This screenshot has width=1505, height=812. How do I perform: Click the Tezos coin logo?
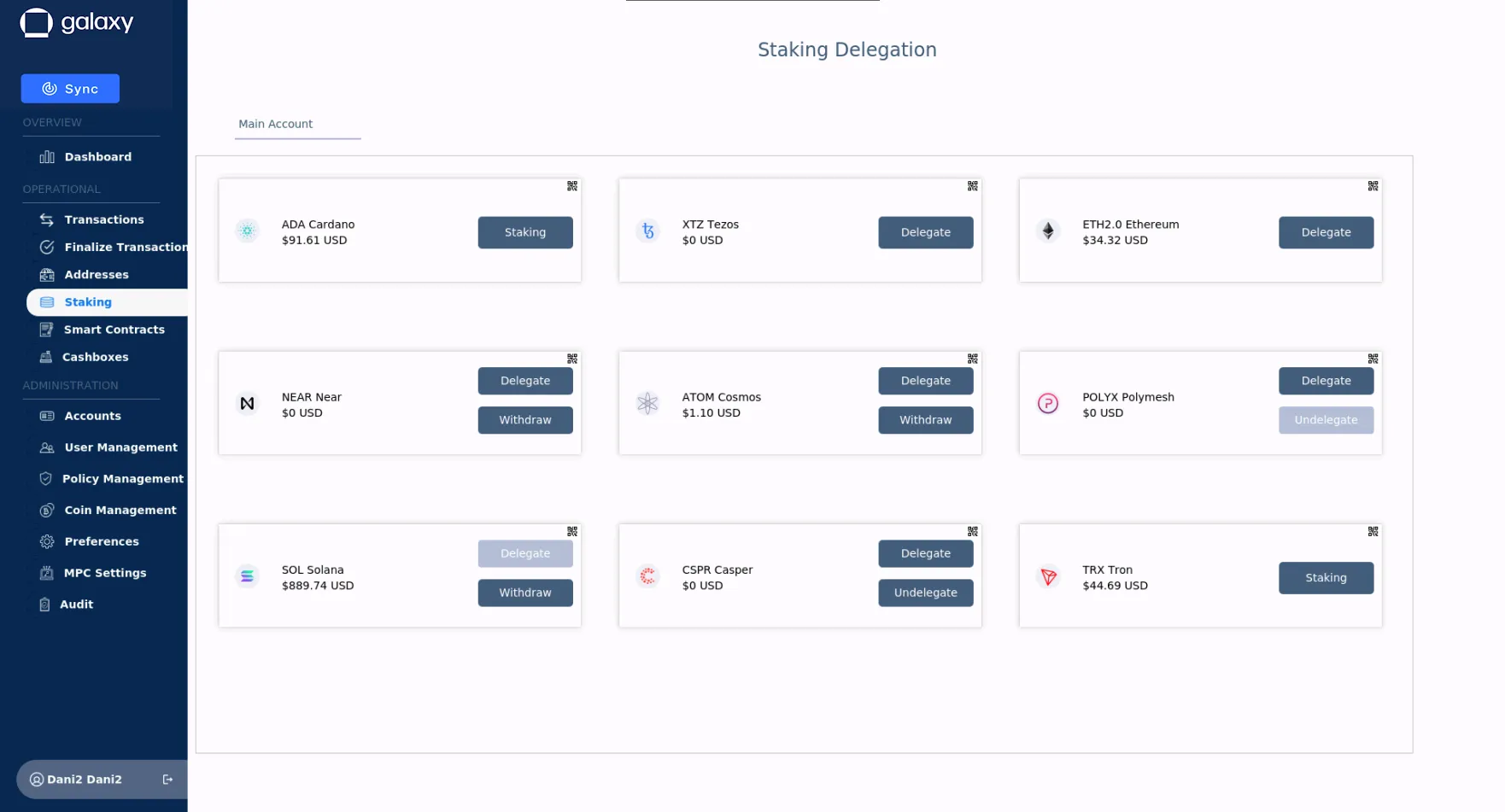point(647,231)
